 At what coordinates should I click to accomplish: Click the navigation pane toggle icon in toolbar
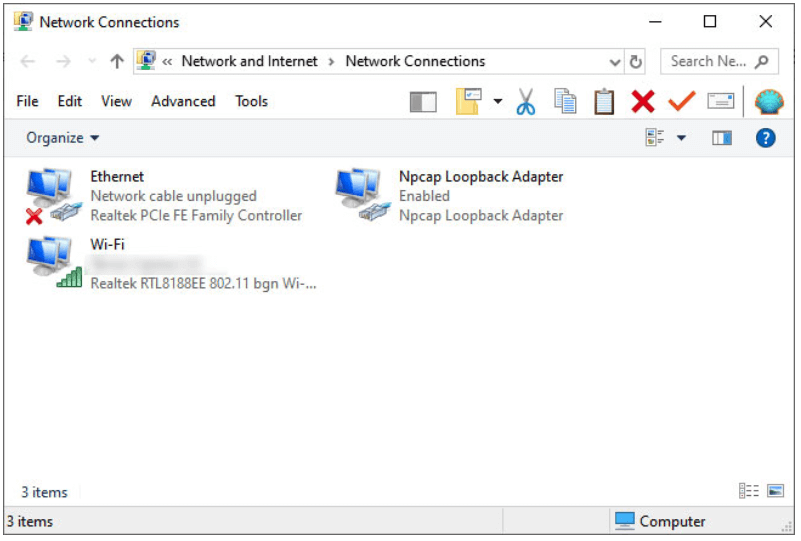(425, 102)
